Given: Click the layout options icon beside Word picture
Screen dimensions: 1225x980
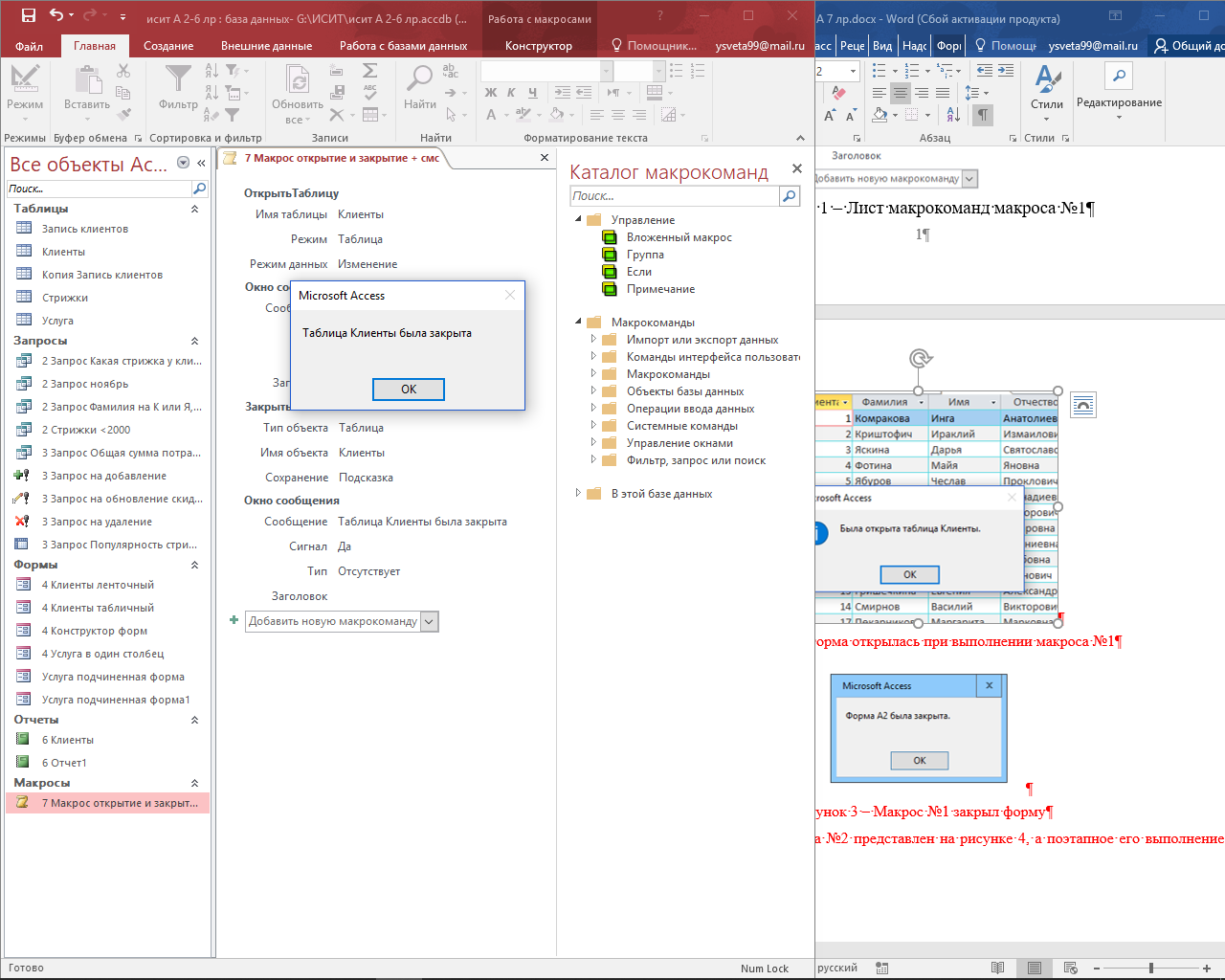Looking at the screenshot, I should point(1083,406).
